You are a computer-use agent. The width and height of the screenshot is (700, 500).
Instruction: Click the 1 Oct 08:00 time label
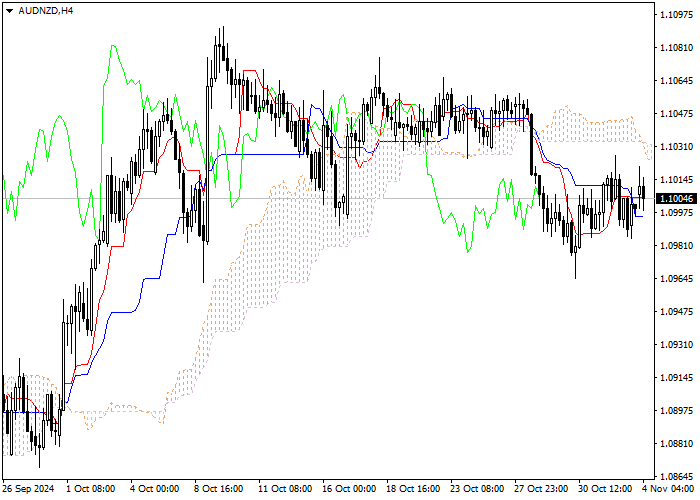[x=91, y=489]
